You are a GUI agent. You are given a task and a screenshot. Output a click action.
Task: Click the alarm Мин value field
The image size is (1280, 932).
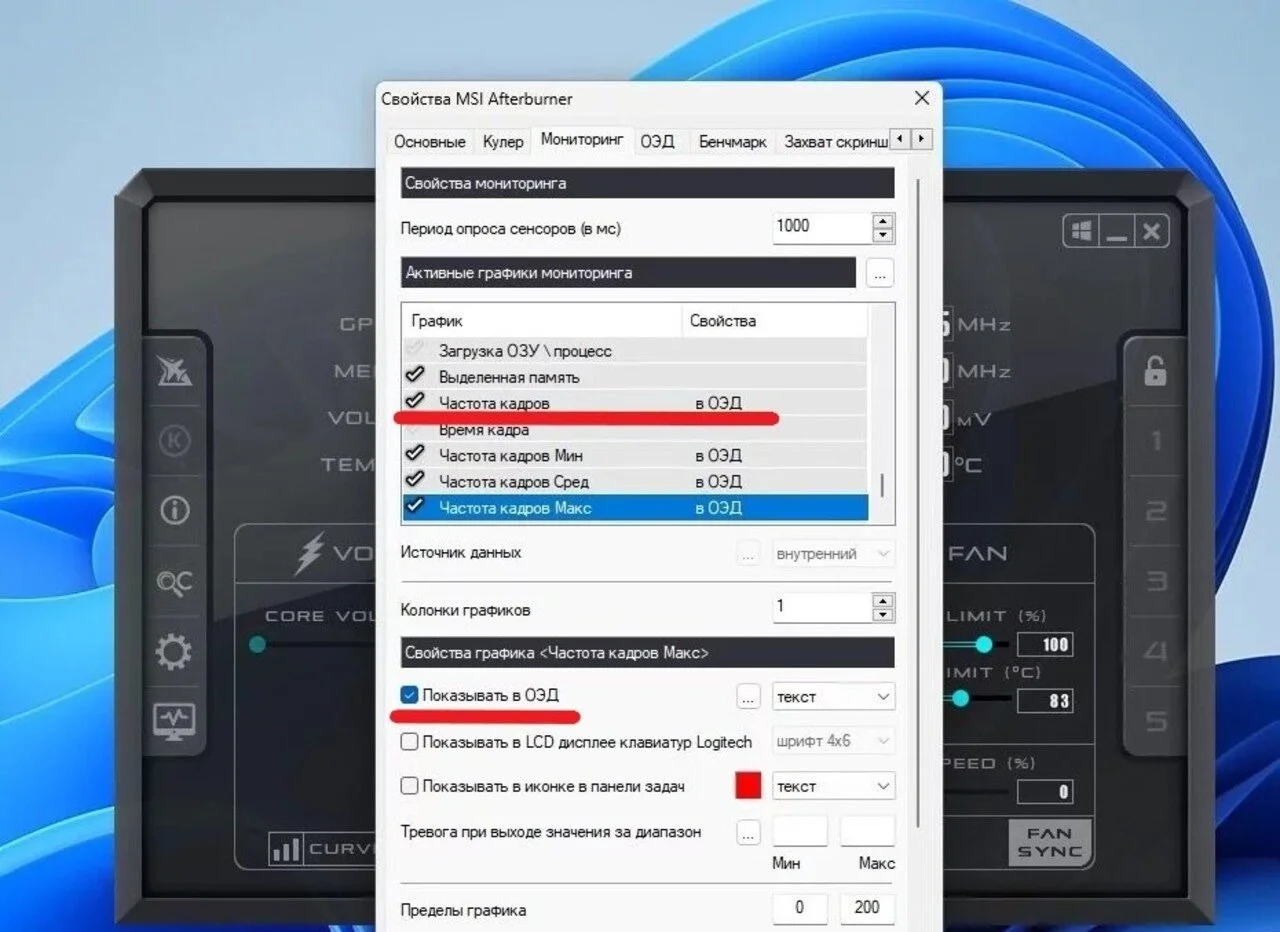click(x=800, y=831)
